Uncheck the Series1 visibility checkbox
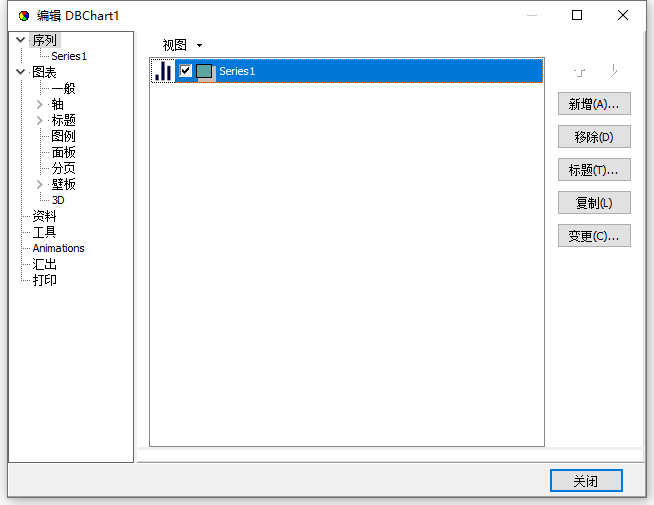This screenshot has width=654, height=505. coord(185,70)
